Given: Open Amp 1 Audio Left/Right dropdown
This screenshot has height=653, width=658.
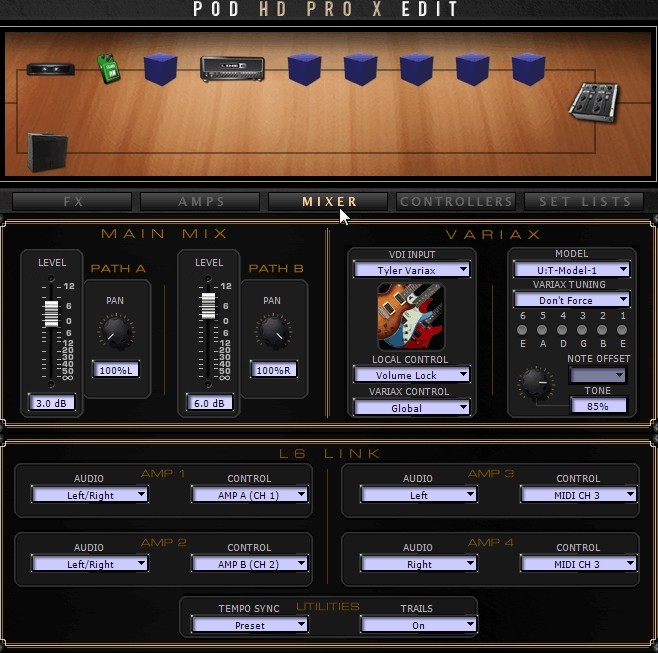Looking at the screenshot, I should pyautogui.click(x=89, y=495).
